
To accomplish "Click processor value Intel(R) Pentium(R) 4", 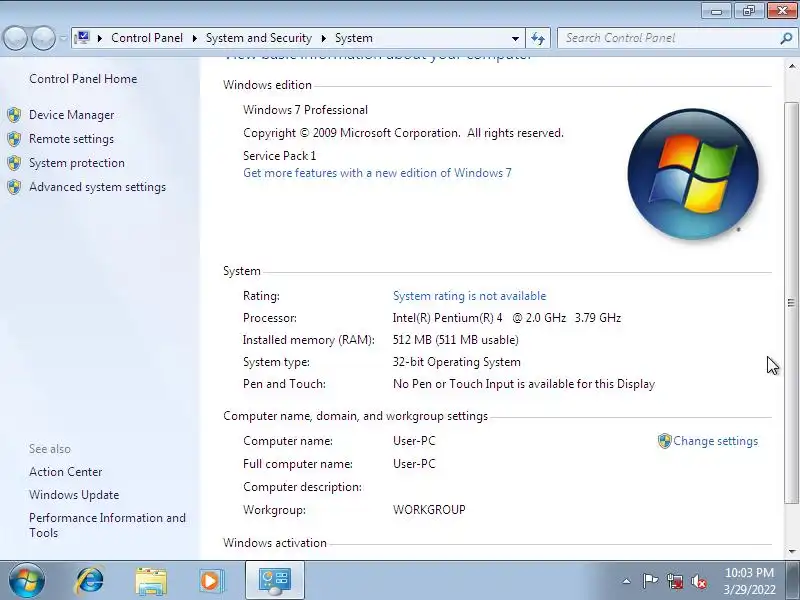I will 507,318.
